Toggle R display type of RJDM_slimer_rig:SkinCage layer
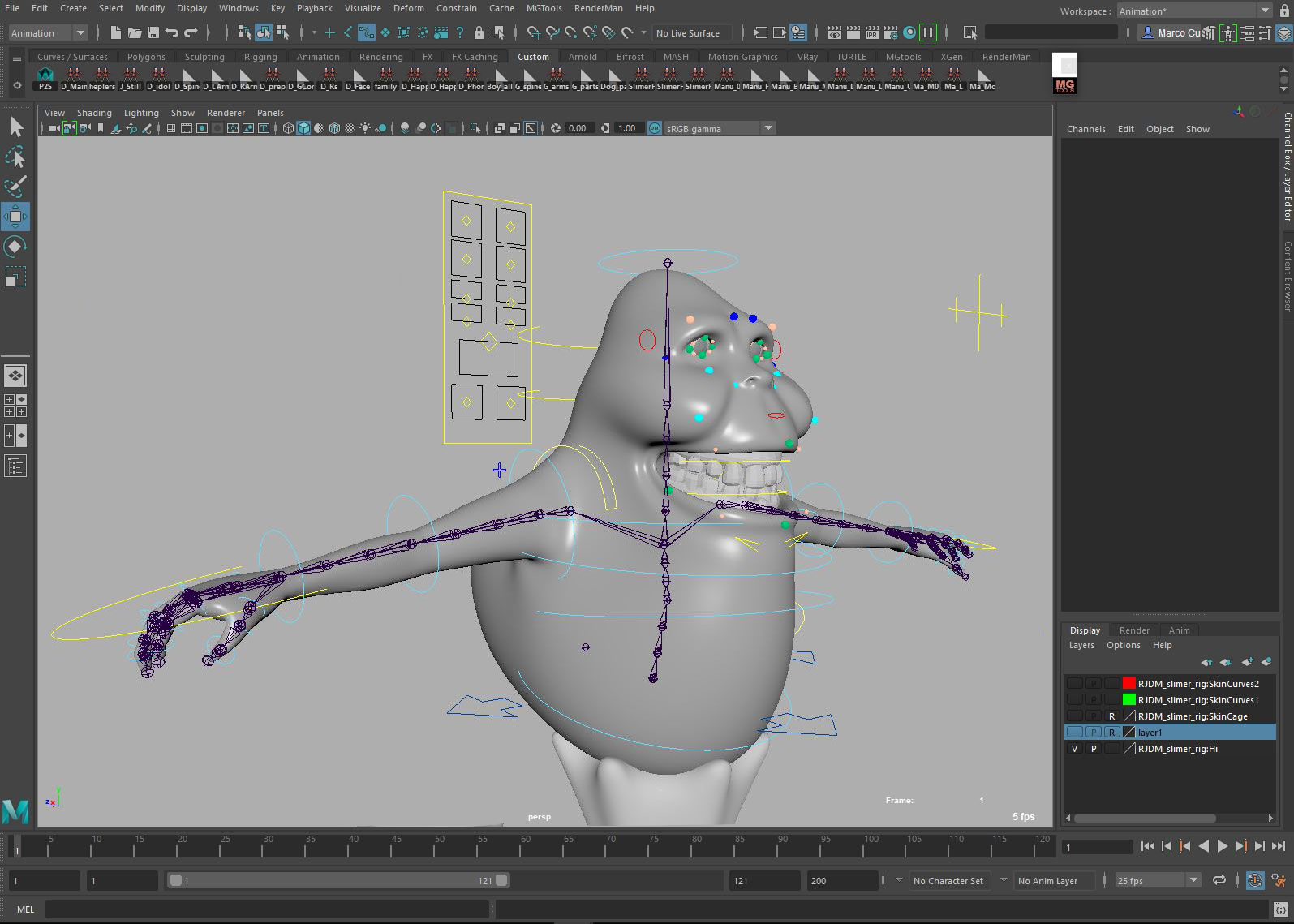The height and width of the screenshot is (924, 1294). click(x=1112, y=716)
